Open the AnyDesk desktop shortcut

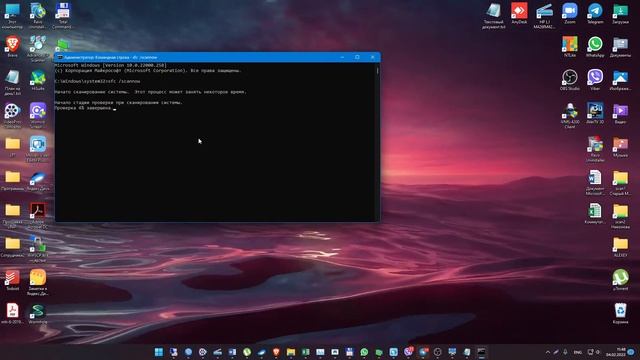tap(519, 13)
